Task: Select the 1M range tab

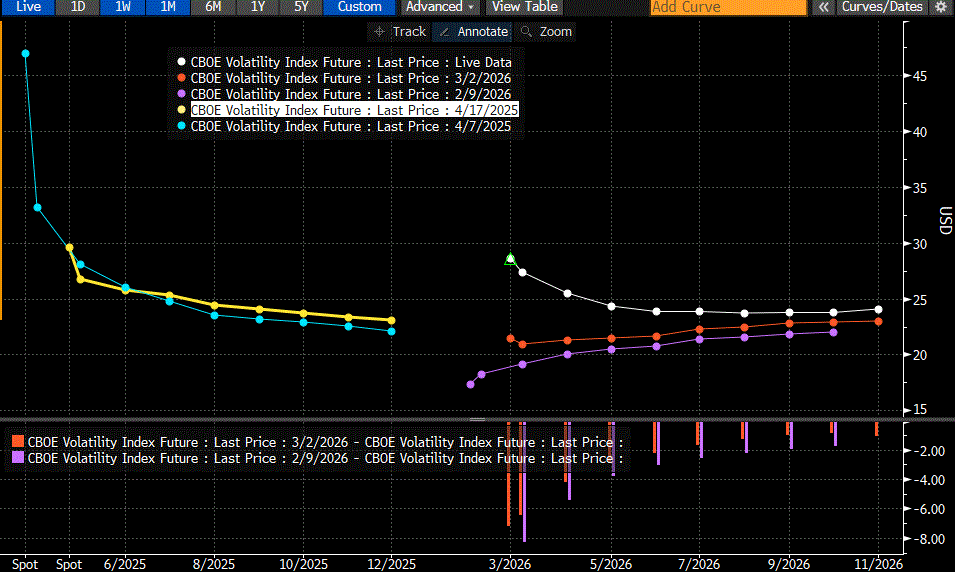Action: (x=167, y=7)
